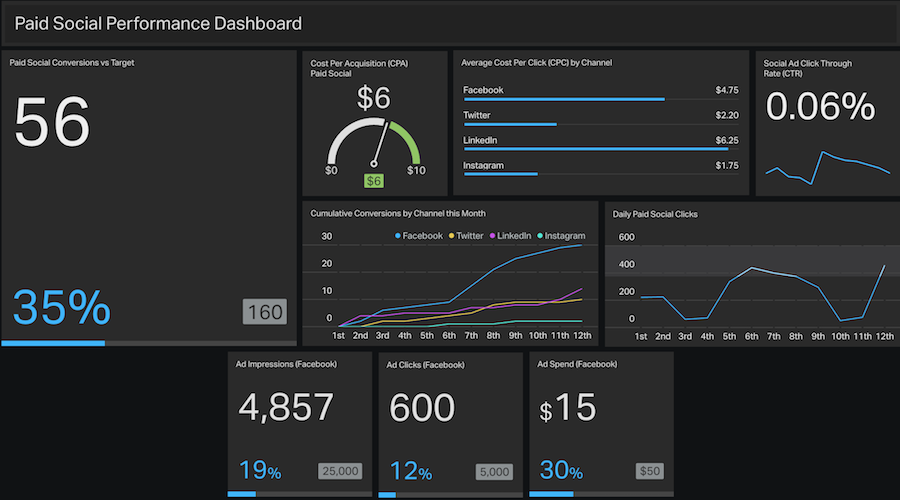Click the Facebook CPC bar
The width and height of the screenshot is (900, 500).
tap(564, 99)
